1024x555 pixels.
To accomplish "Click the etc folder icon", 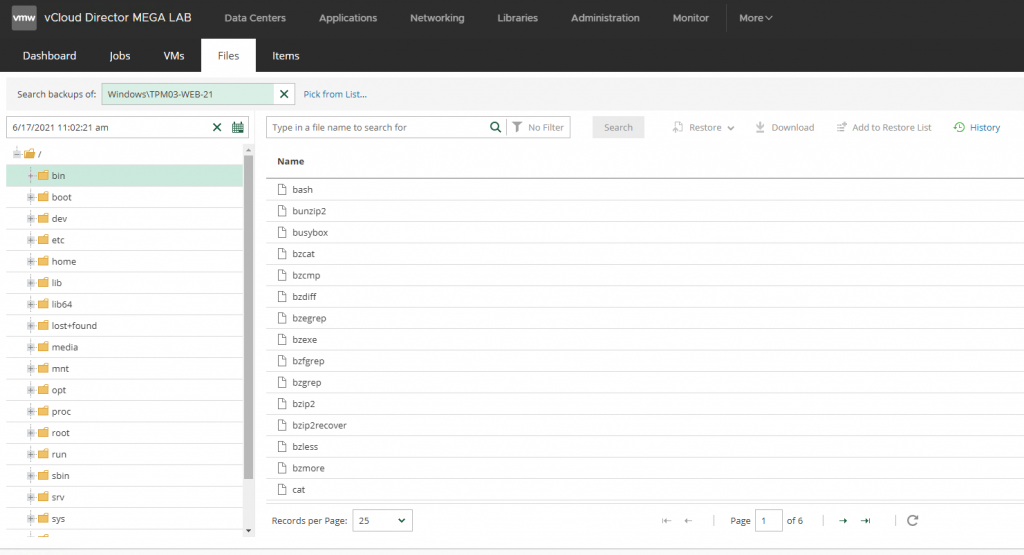I will 43,240.
